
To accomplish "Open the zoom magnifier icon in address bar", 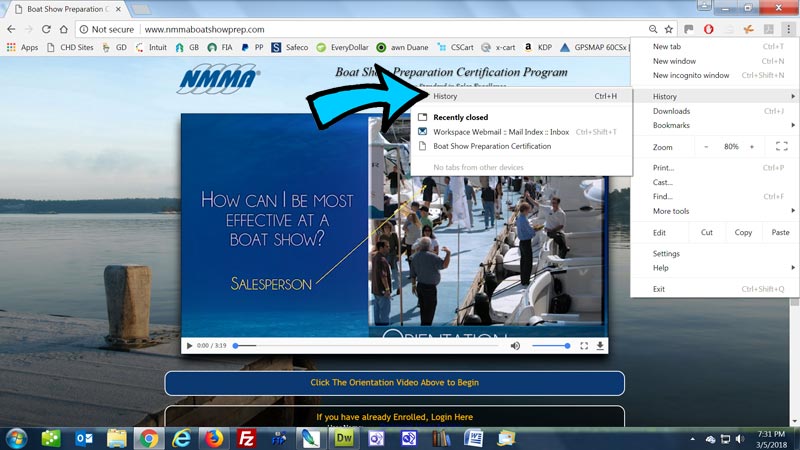I will [x=653, y=29].
